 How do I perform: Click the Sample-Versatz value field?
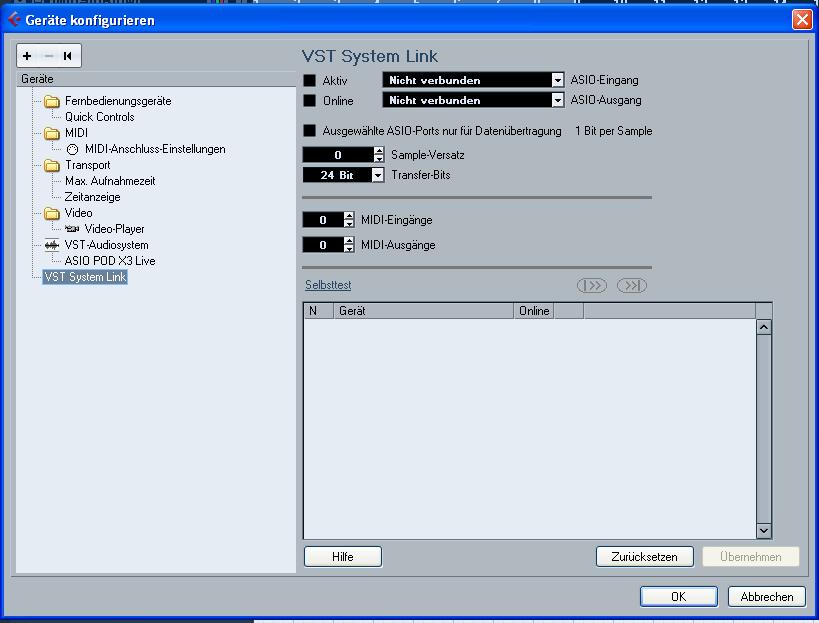[x=338, y=155]
